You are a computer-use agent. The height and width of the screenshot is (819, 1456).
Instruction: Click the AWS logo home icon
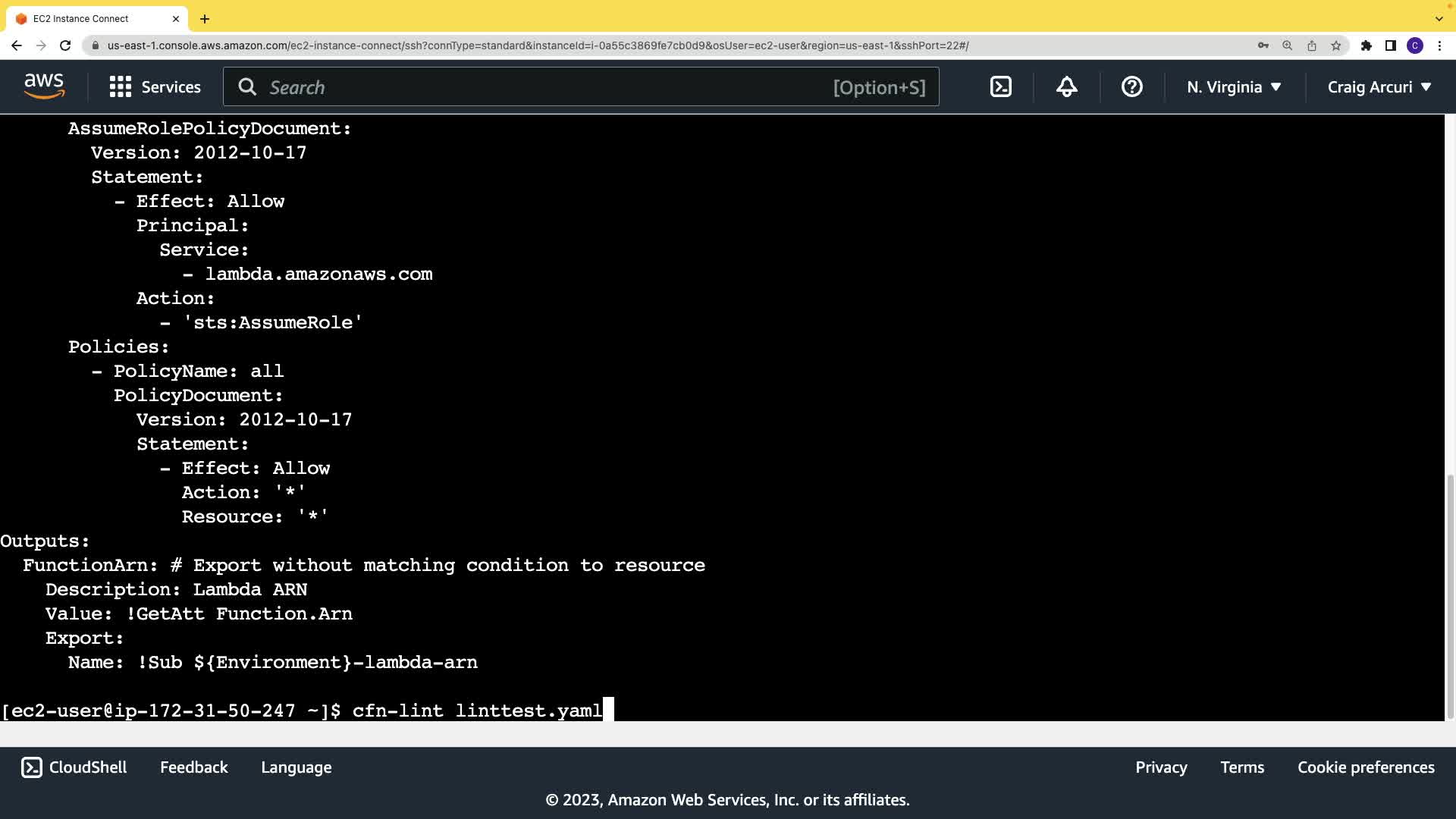coord(44,86)
